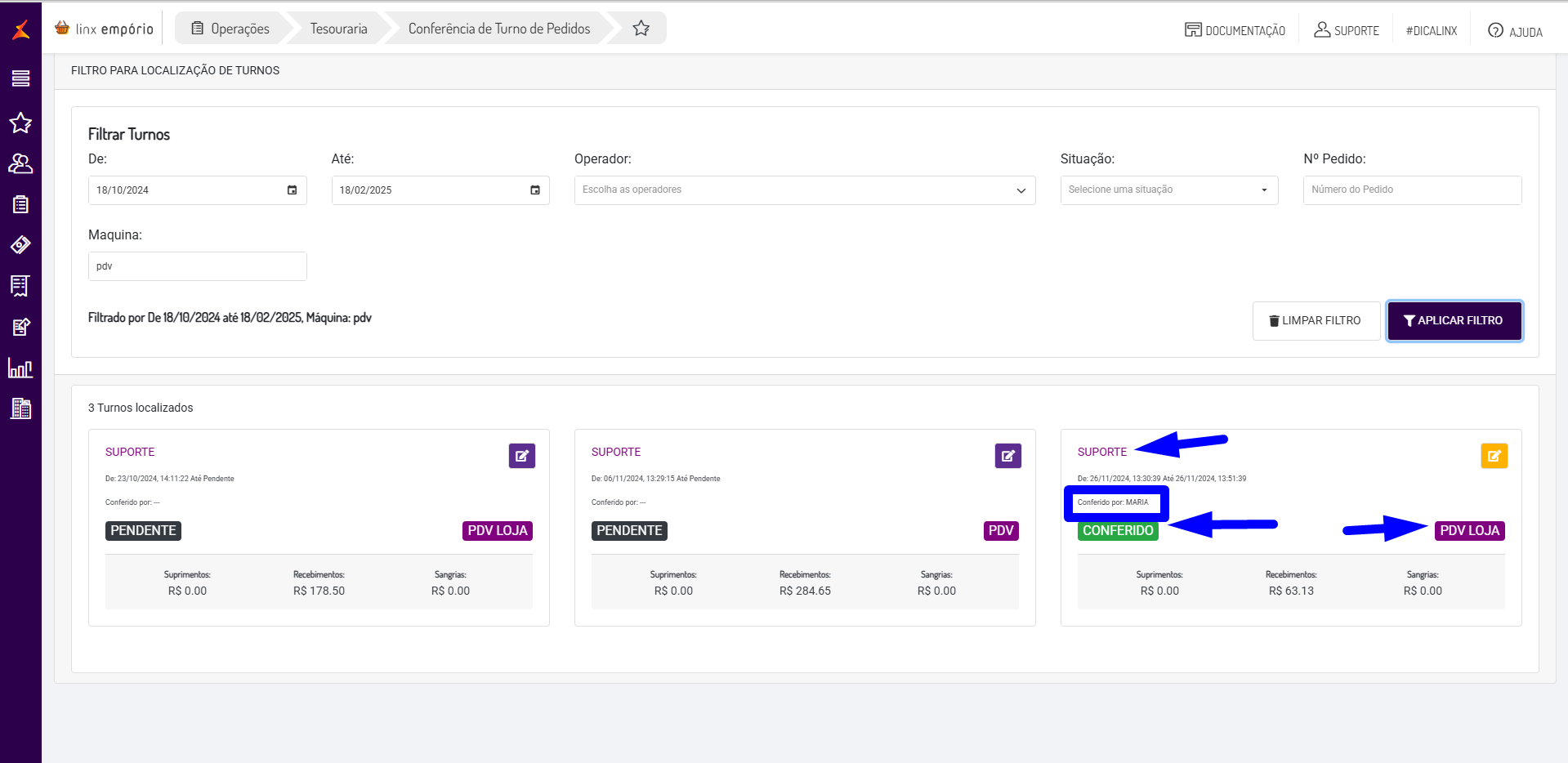Click the APLICAR FILTRO button

(1454, 321)
